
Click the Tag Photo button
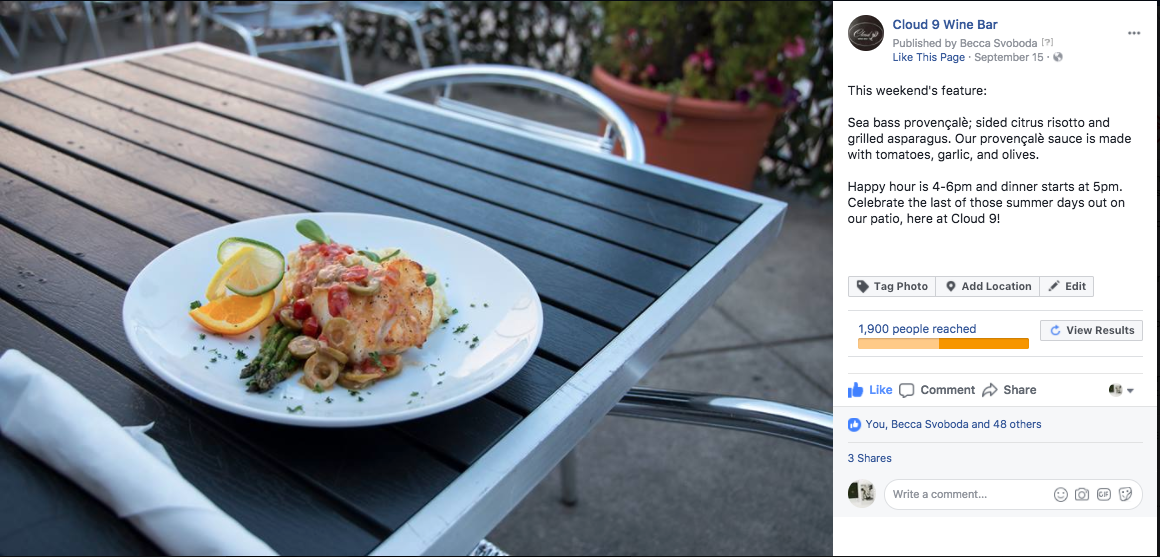892,286
